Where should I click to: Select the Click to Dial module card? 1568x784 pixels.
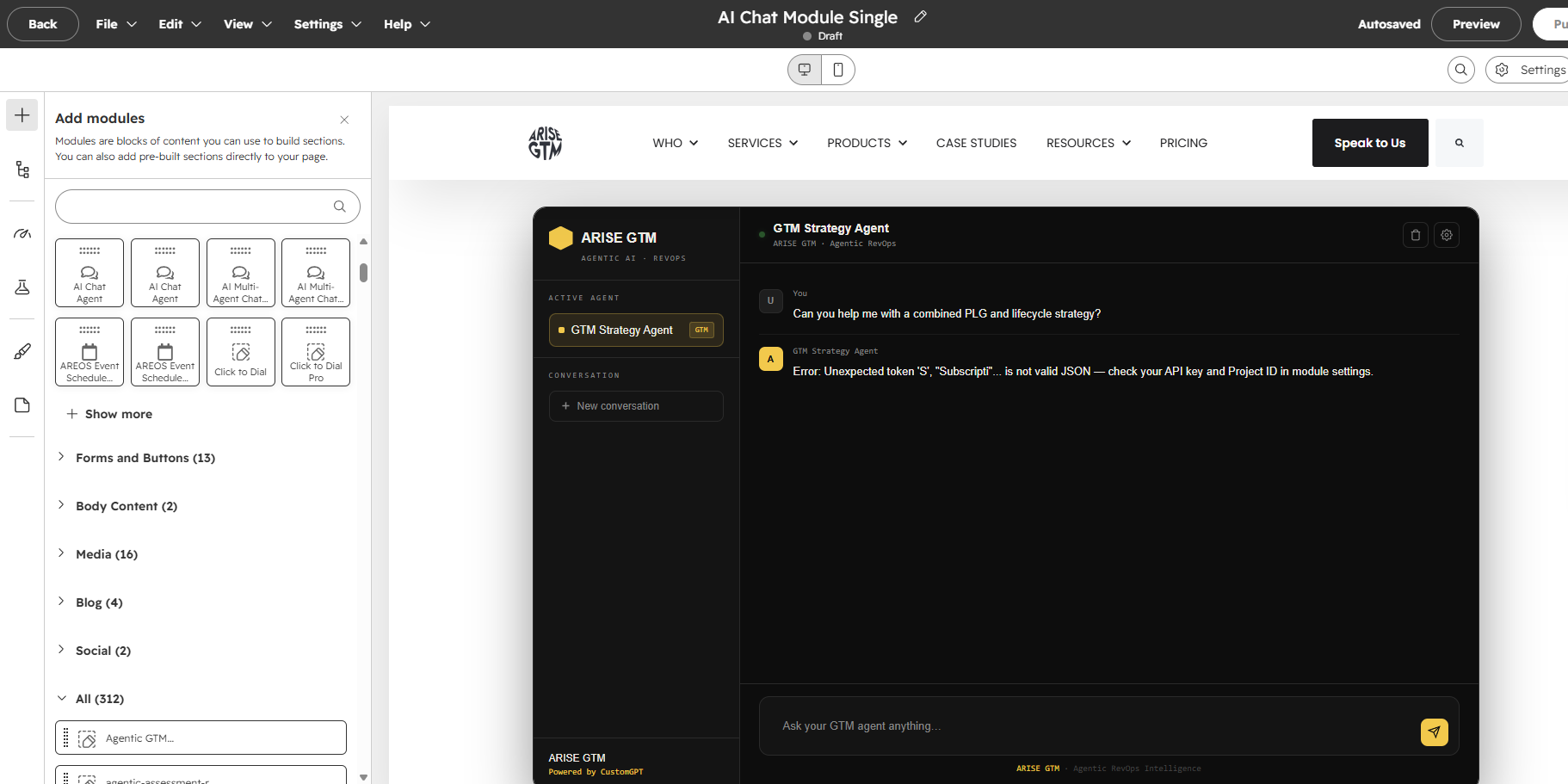pos(241,352)
